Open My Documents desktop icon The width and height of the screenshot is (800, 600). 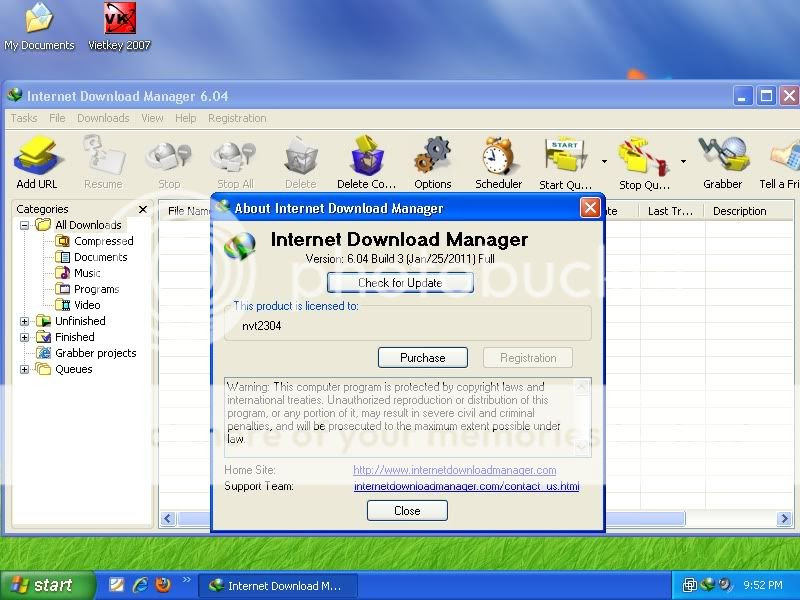(x=39, y=27)
